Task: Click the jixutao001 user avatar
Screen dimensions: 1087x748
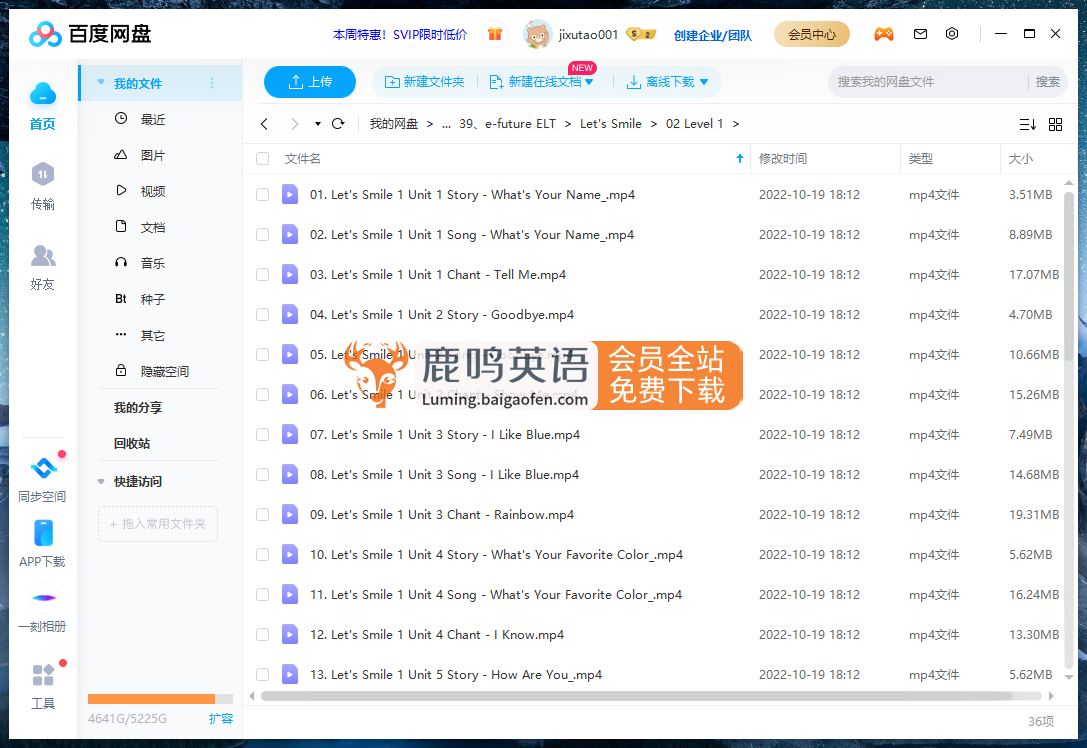Action: coord(537,34)
